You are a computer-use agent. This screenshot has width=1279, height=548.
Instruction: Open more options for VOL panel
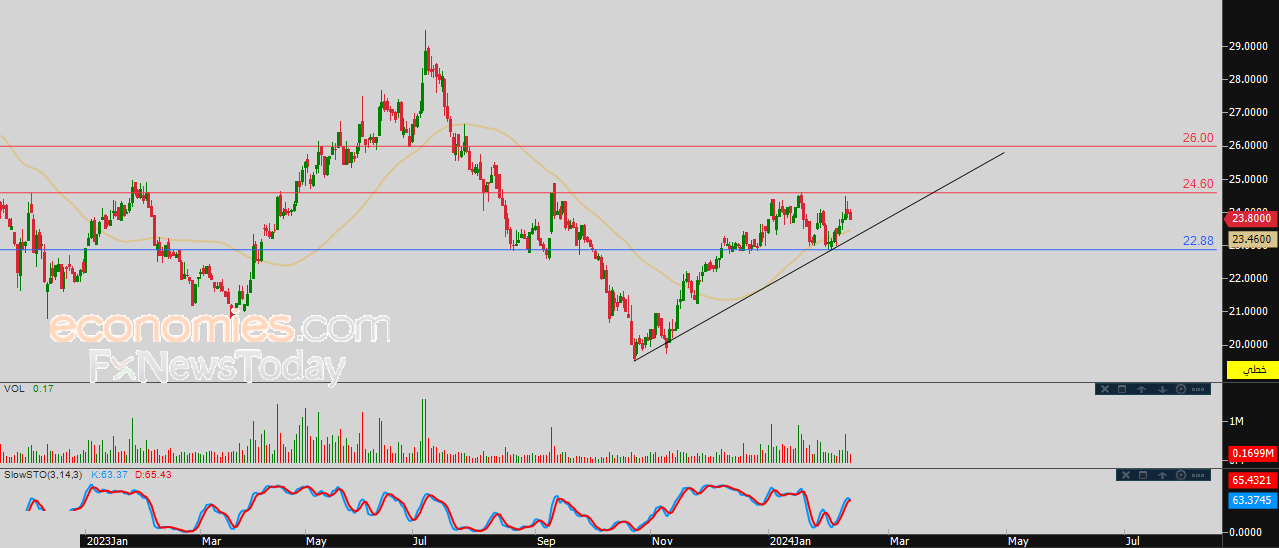1198,389
